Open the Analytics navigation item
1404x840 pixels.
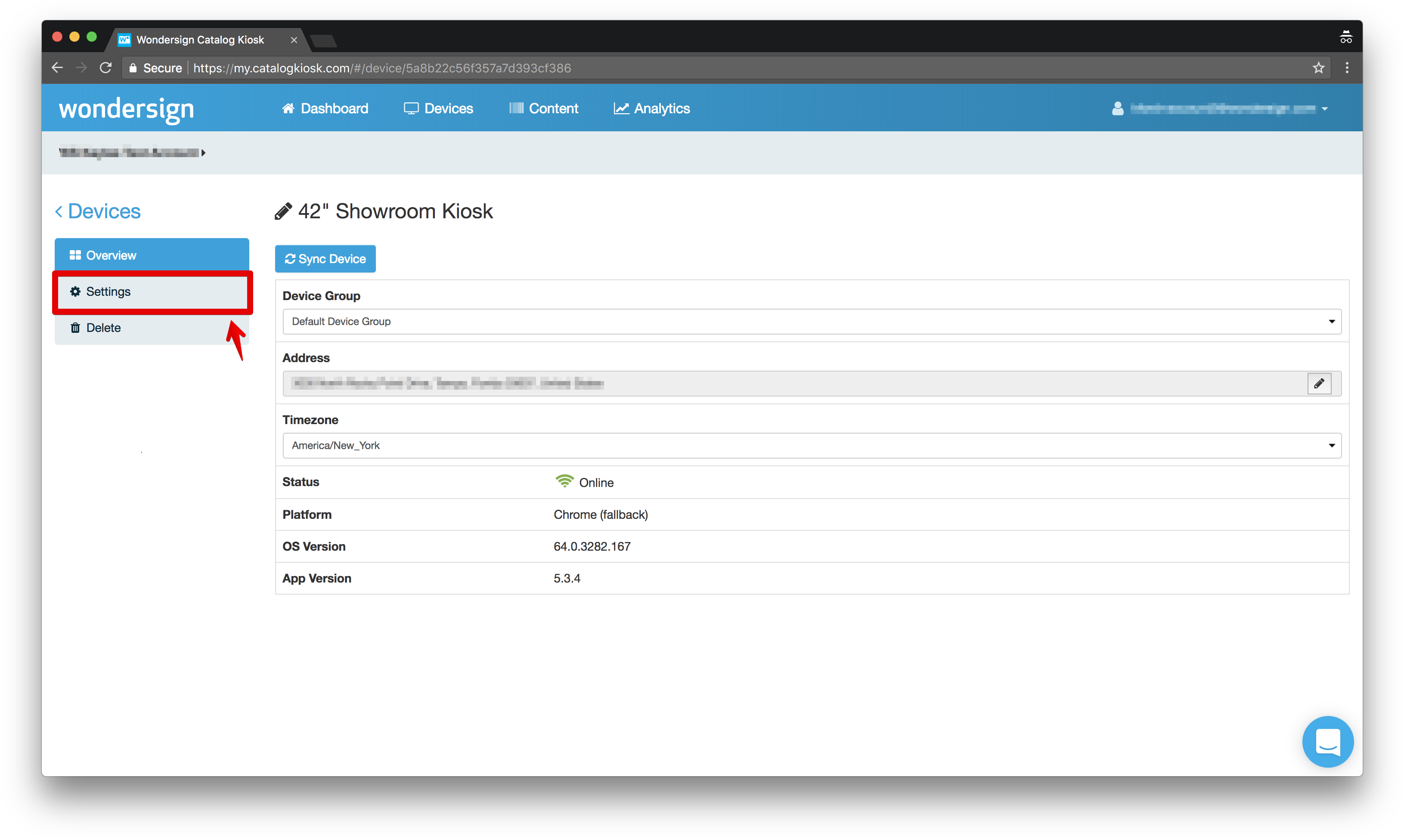pos(651,108)
